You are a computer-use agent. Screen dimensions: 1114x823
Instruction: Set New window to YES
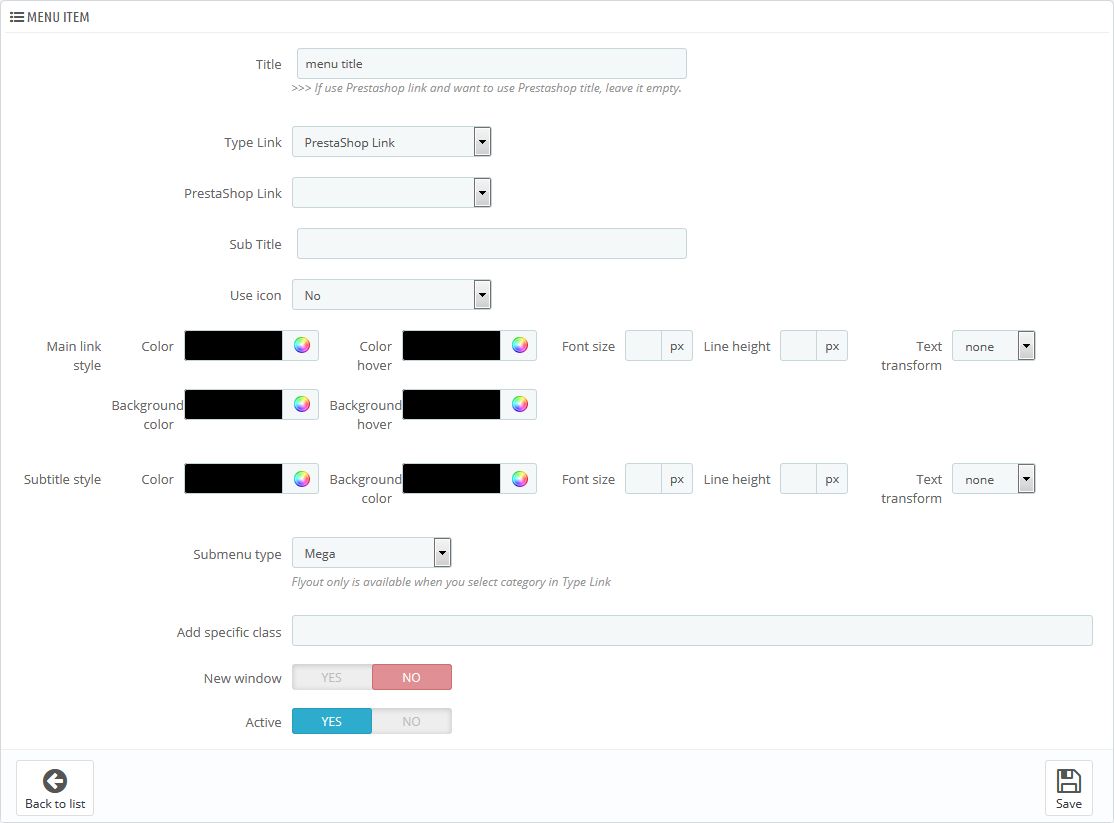tap(332, 678)
